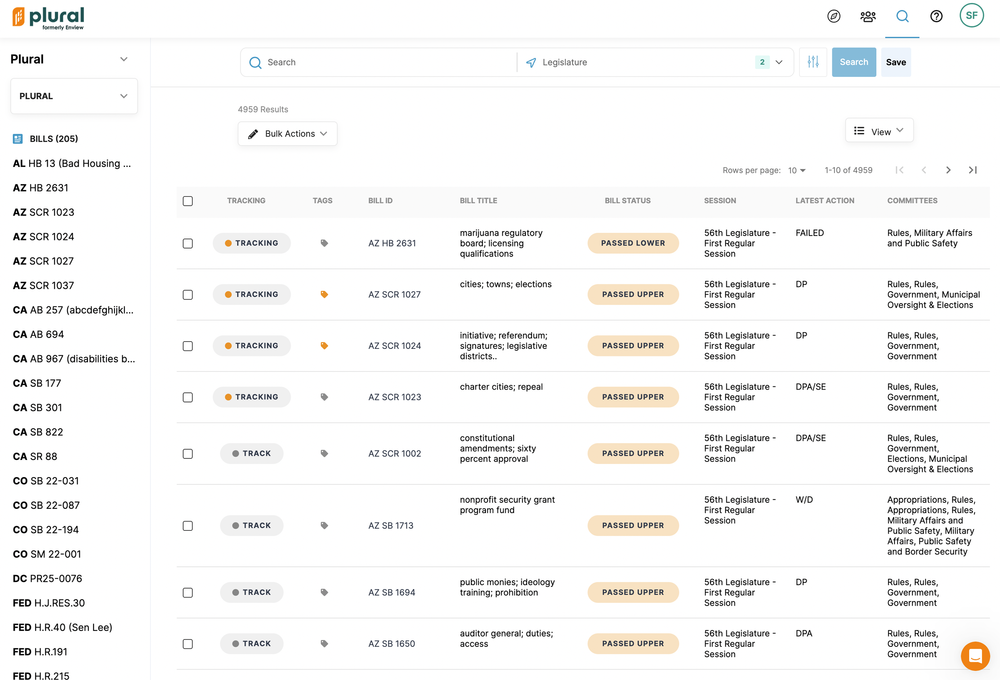Expand the Bulk Actions dropdown

click(287, 134)
